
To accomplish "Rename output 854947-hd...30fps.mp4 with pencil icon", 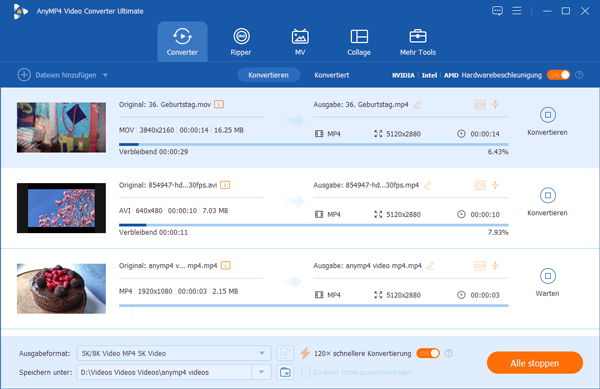I will (x=427, y=185).
